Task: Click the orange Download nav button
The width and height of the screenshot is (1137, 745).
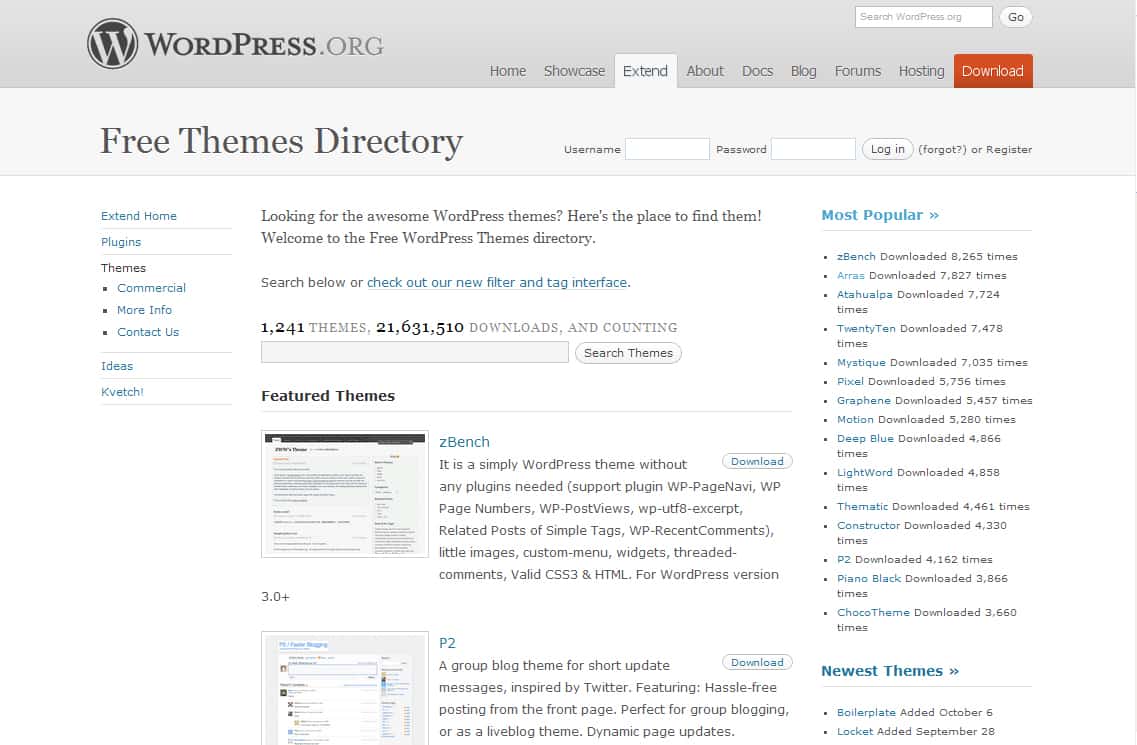Action: pos(993,71)
